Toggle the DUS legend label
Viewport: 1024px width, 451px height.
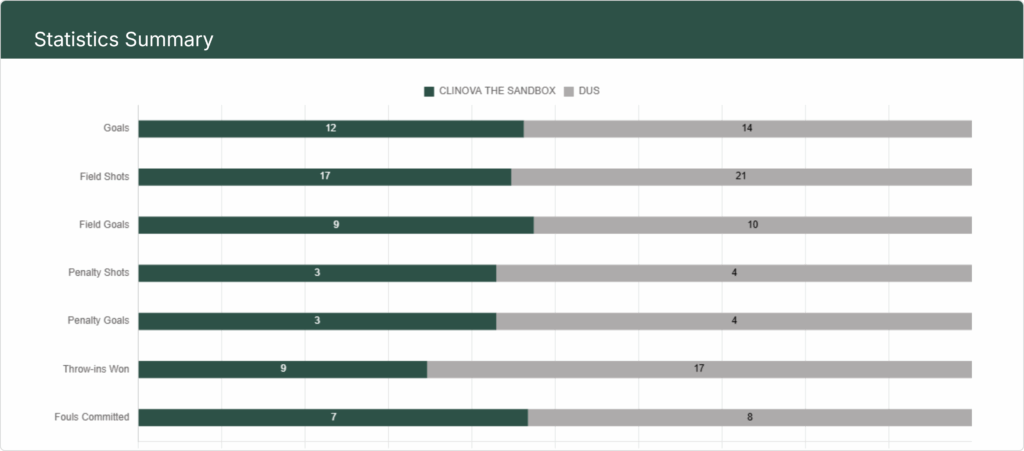coord(589,91)
